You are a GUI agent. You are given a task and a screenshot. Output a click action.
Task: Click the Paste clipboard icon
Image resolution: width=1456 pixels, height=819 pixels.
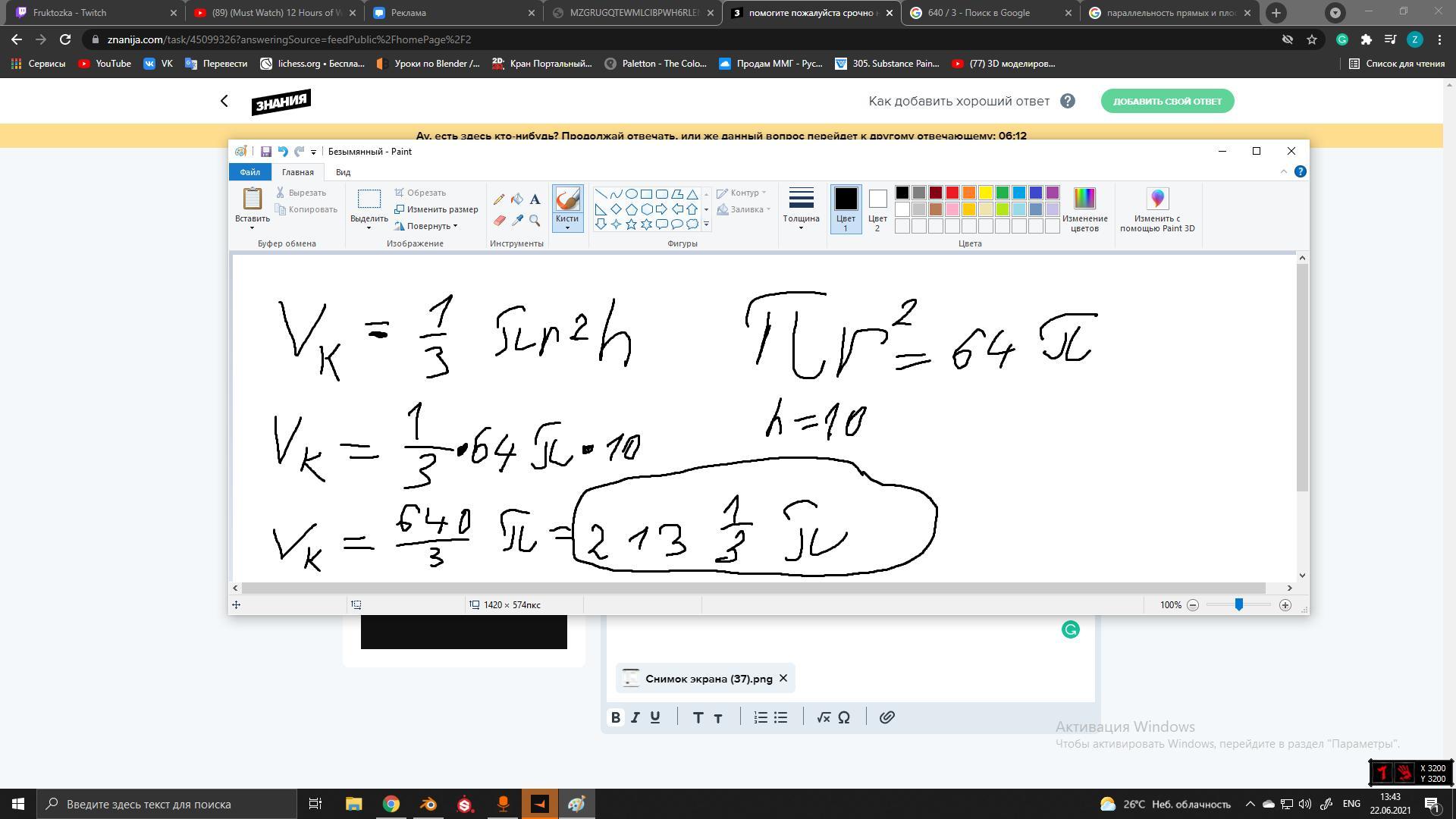pos(252,199)
